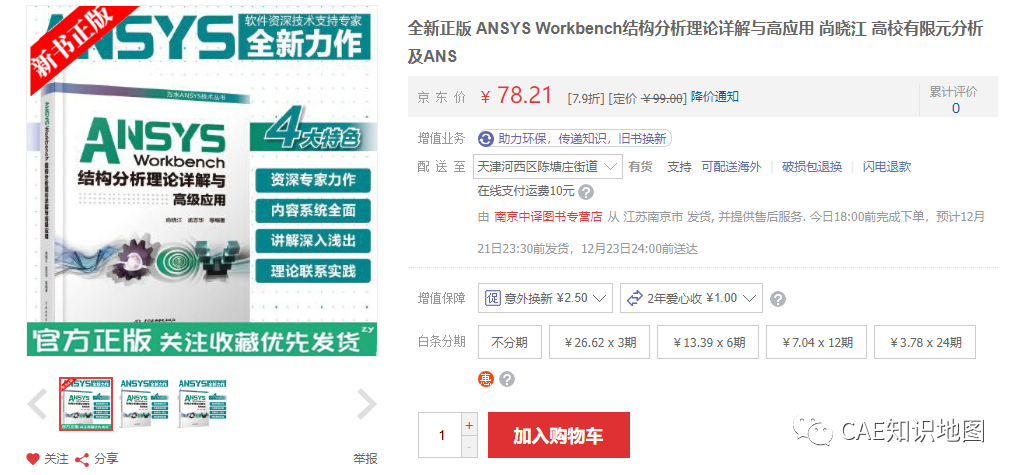Select the third book thumbnail

pyautogui.click(x=203, y=404)
